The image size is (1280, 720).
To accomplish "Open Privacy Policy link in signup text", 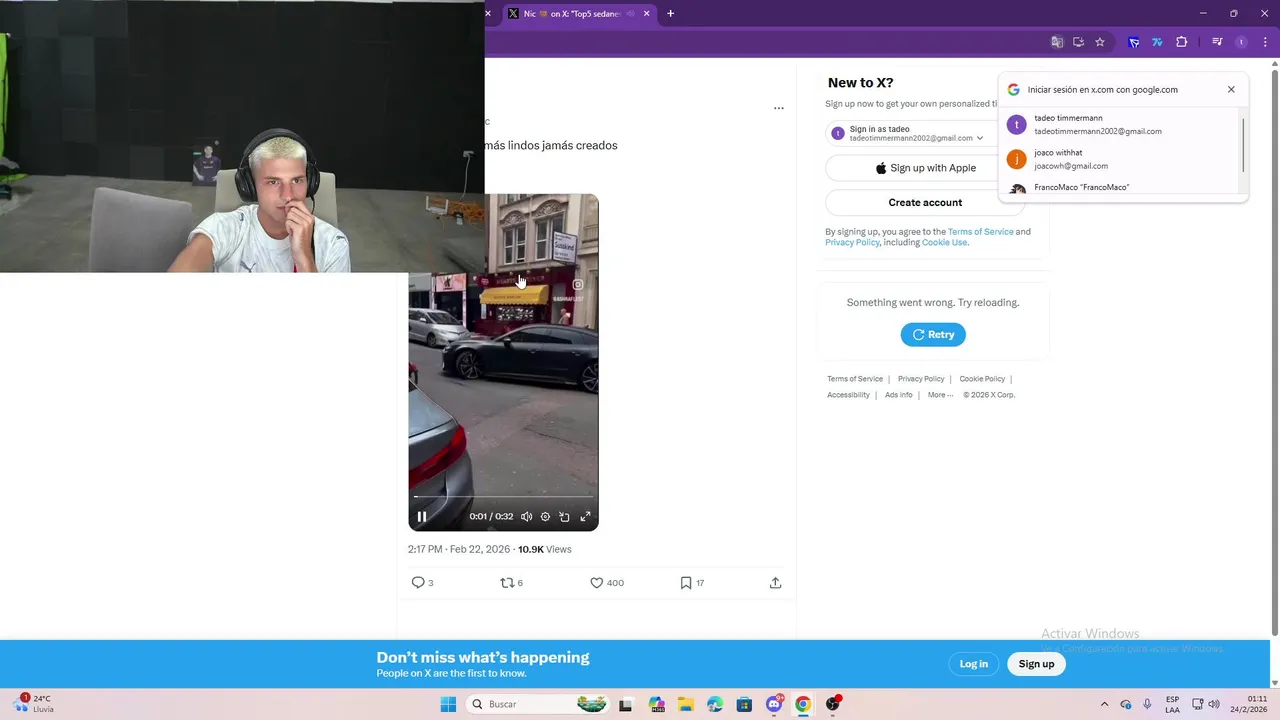I will pyautogui.click(x=852, y=243).
